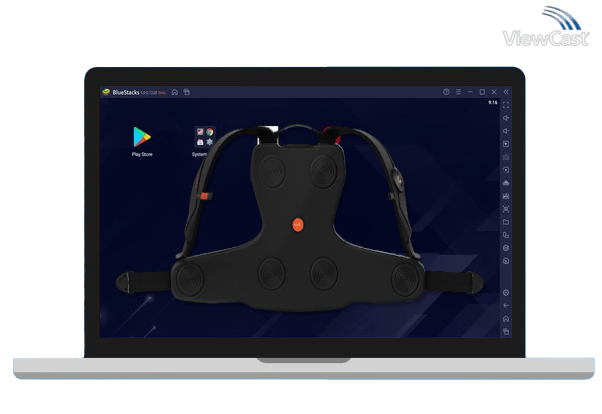Open BlueStacks settings gear icon
The height and width of the screenshot is (414, 602).
[506, 293]
